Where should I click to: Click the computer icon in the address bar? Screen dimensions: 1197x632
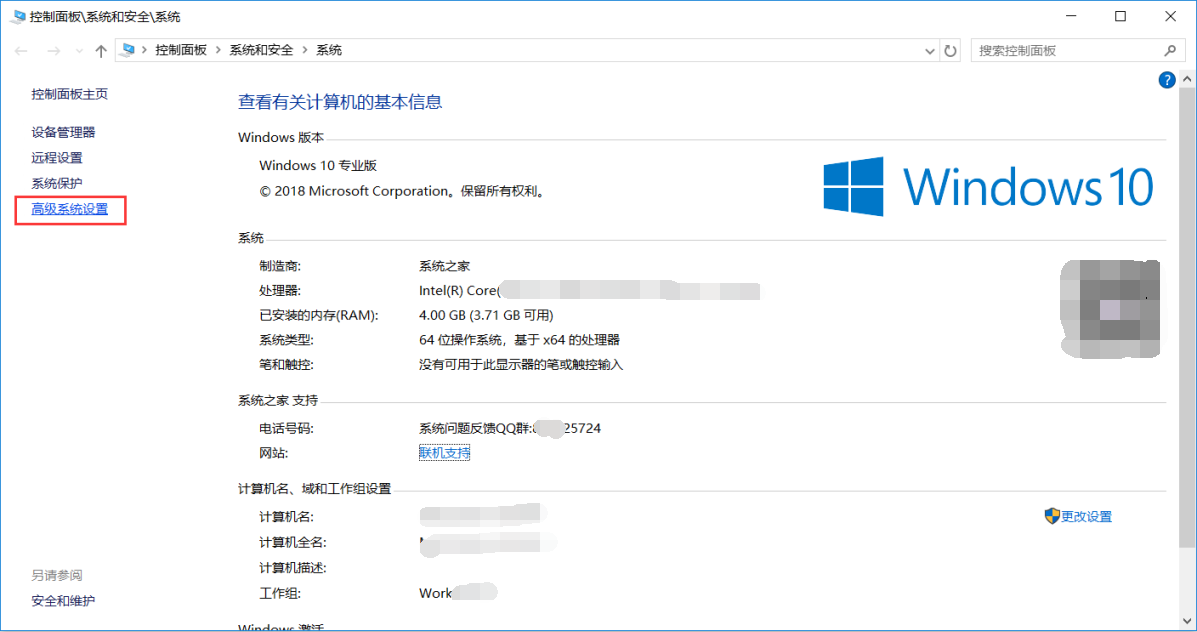127,50
